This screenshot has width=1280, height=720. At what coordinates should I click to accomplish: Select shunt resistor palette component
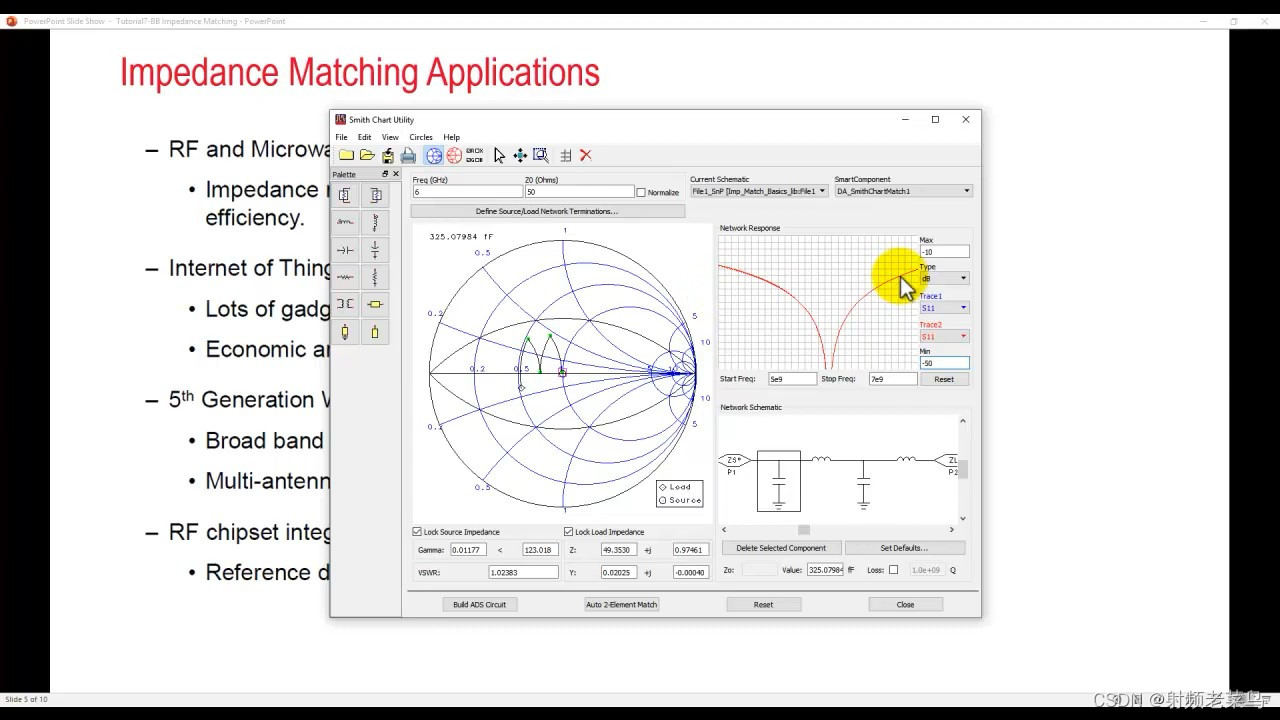[375, 277]
